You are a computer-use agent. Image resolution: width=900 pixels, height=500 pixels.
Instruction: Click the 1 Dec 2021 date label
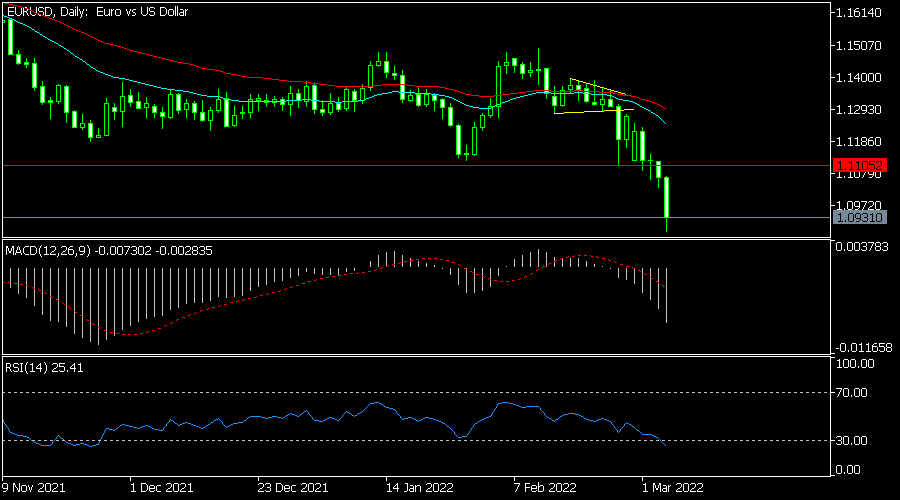(161, 488)
